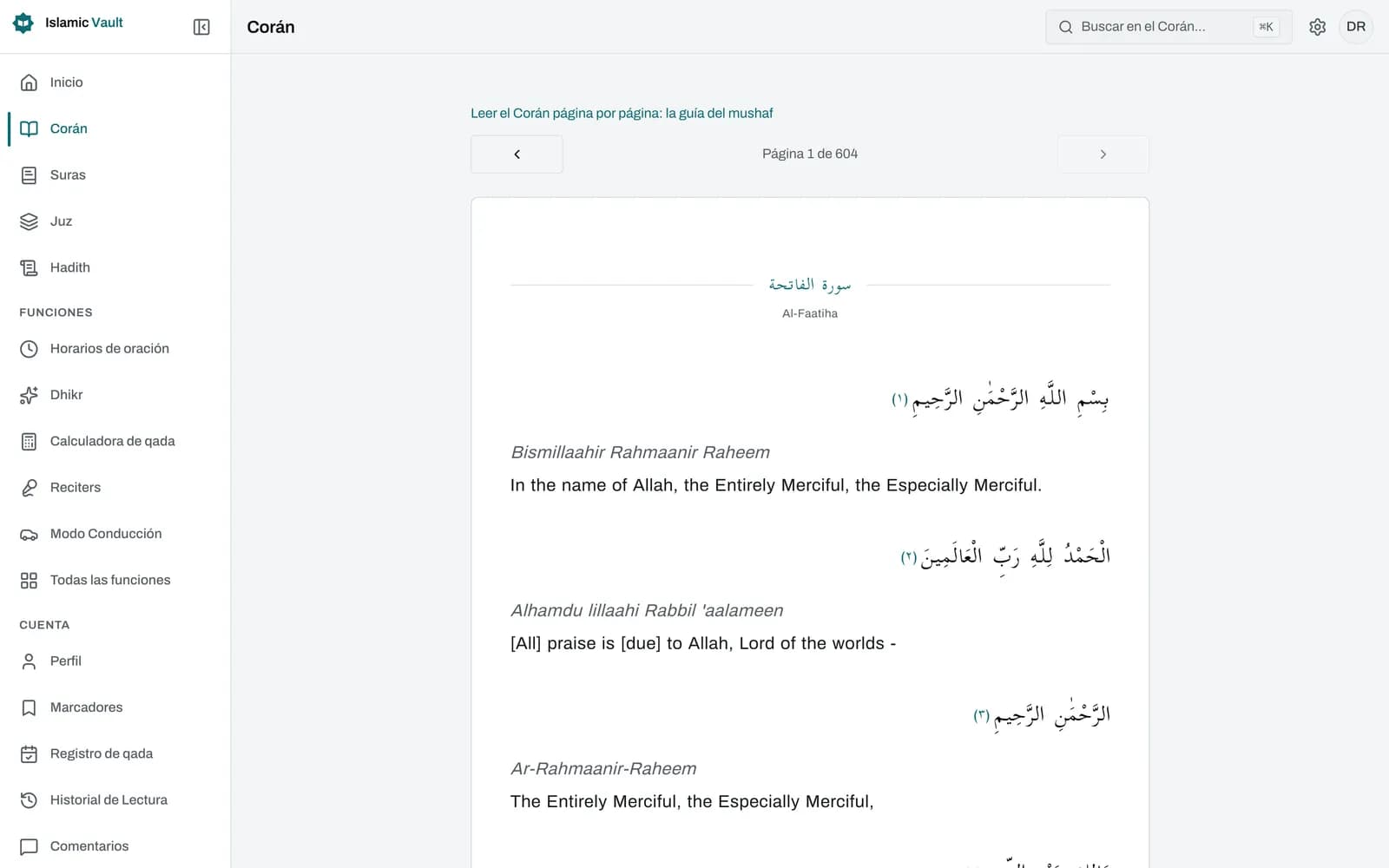Open the Hadith scroll icon
The width and height of the screenshot is (1389, 868).
click(29, 267)
